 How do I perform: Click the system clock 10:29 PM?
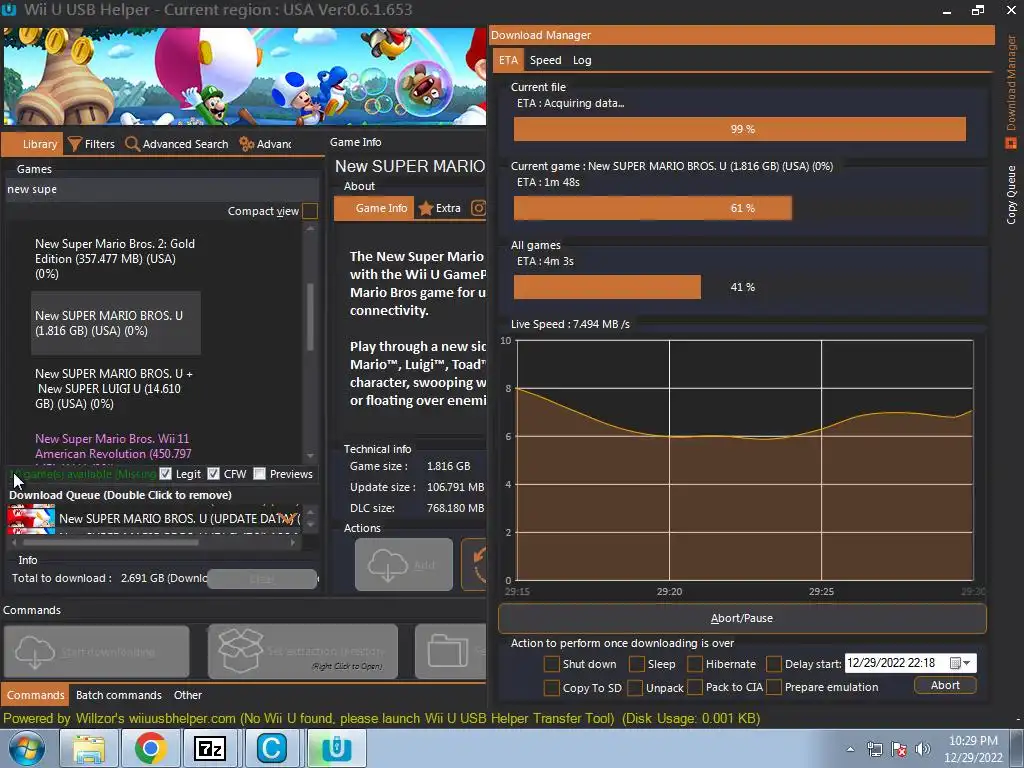tap(973, 741)
